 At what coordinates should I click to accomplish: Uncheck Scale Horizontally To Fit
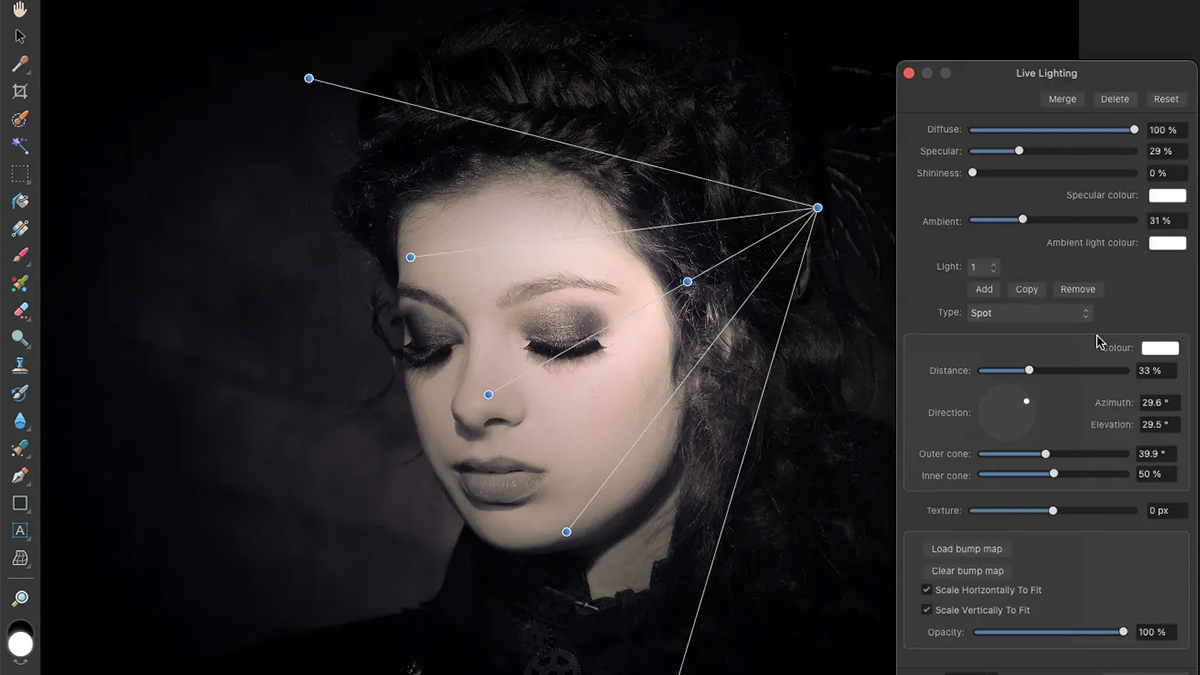[x=927, y=589]
